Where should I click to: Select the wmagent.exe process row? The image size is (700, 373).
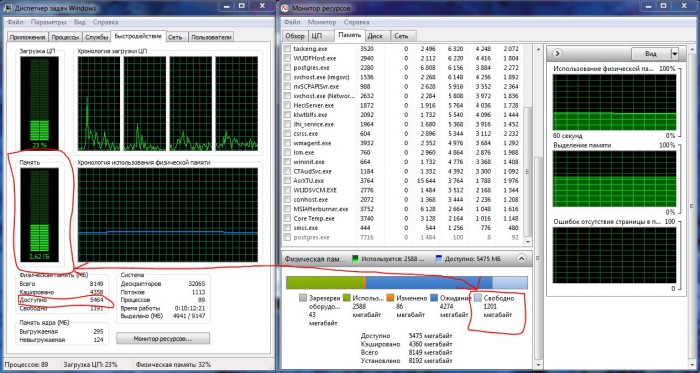pos(403,143)
